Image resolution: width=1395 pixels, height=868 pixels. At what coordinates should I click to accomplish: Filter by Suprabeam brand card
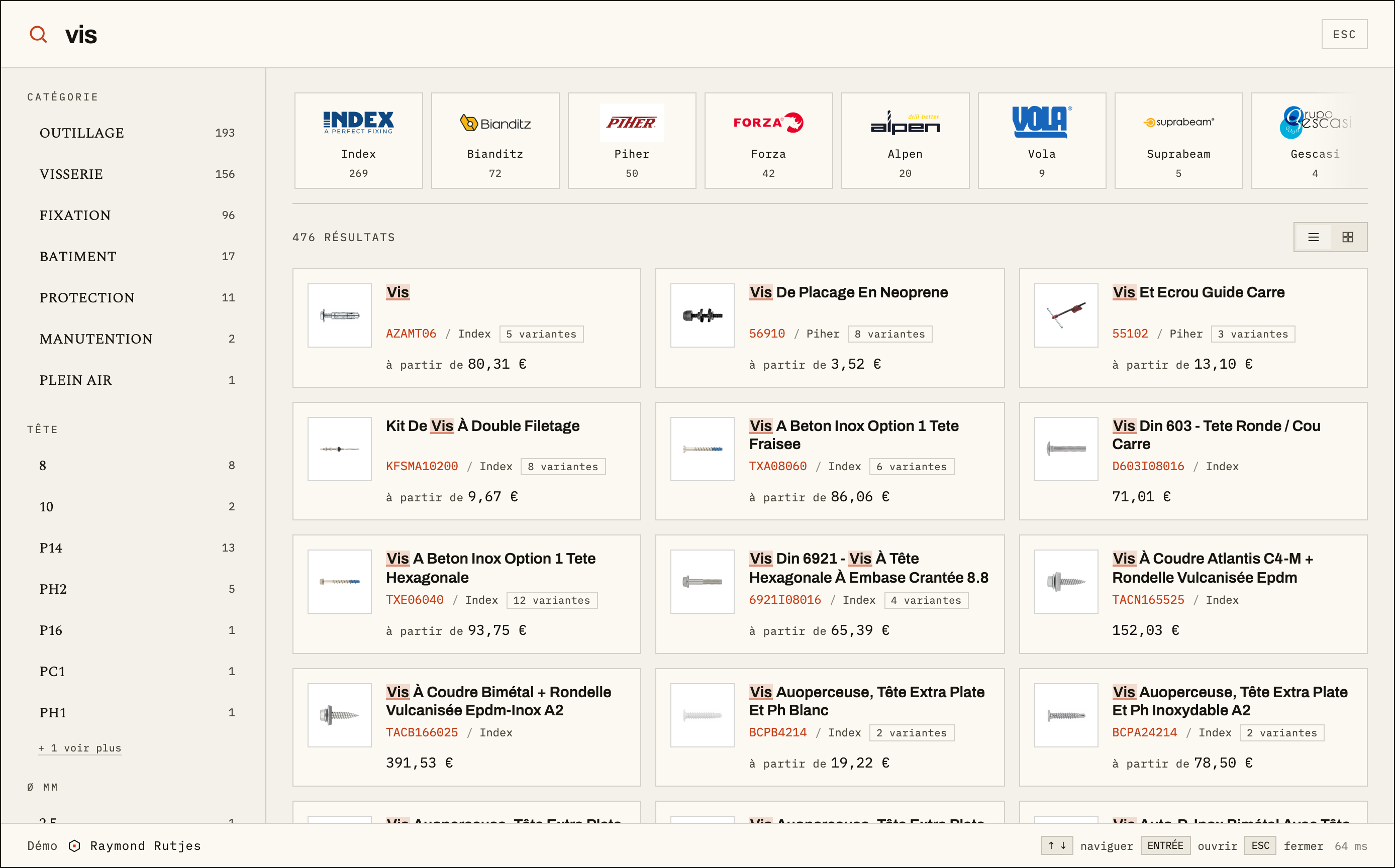pyautogui.click(x=1178, y=141)
